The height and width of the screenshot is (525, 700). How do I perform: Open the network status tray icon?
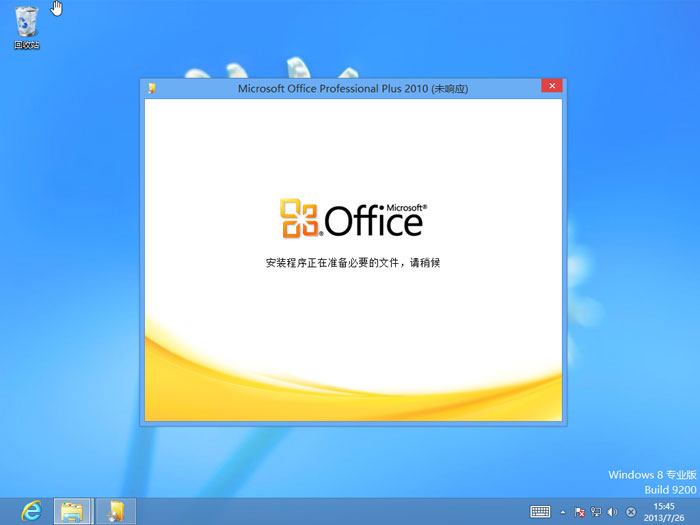[596, 512]
